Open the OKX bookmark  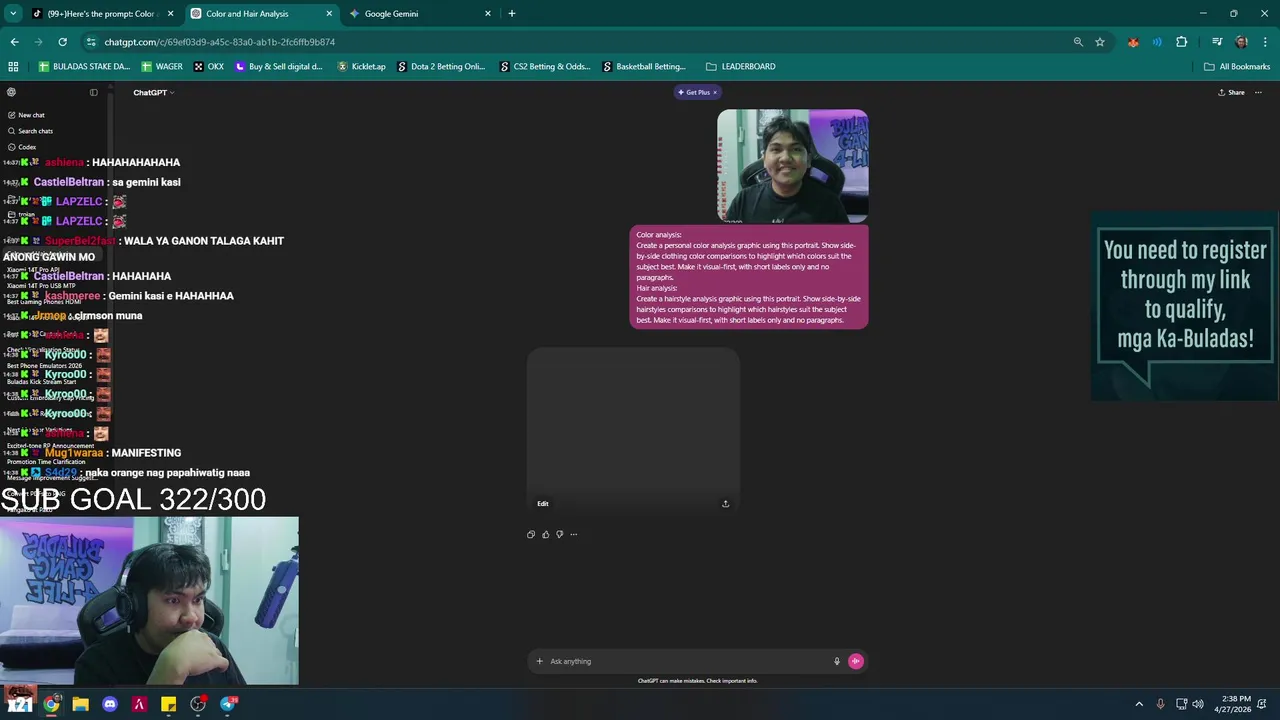tap(209, 66)
